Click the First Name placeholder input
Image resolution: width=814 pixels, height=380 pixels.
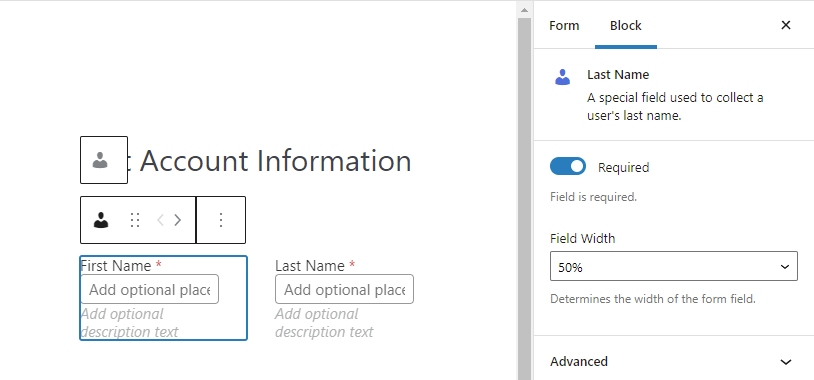tap(150, 289)
